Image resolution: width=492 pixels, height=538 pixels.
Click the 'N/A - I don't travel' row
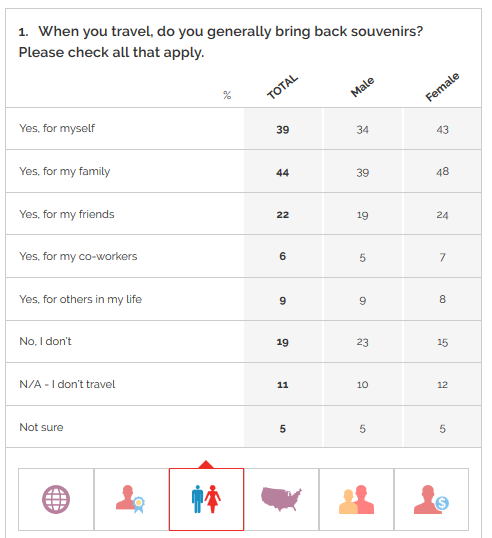pyautogui.click(x=243, y=384)
